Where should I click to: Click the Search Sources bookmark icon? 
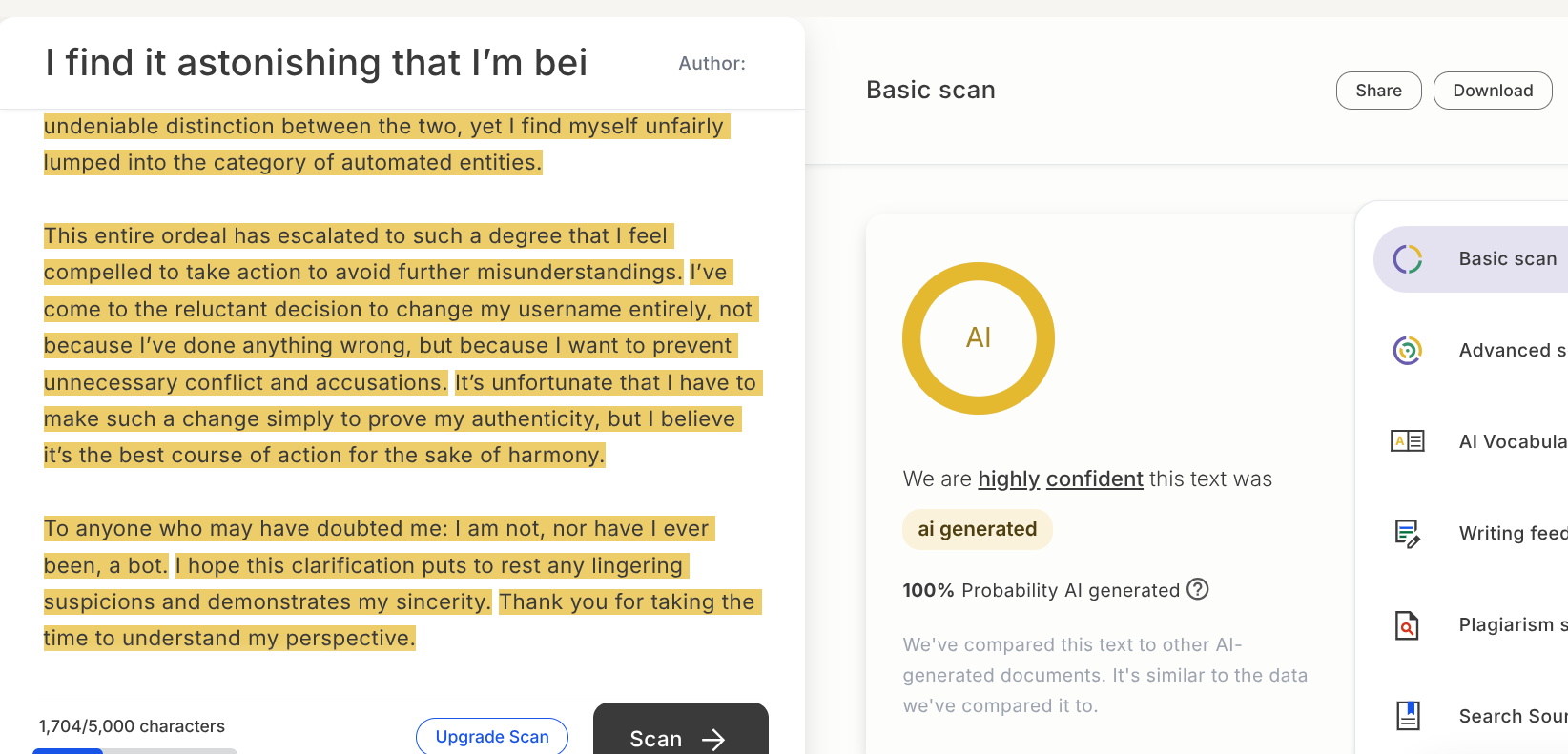click(1408, 716)
